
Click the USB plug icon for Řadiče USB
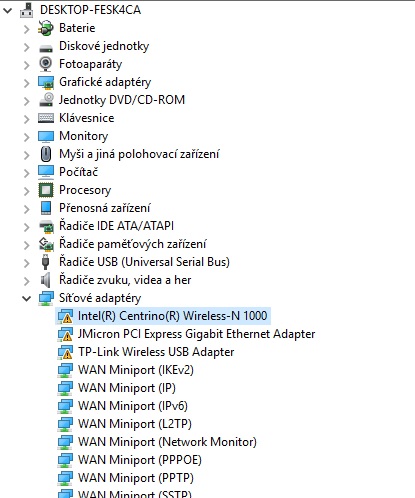46,262
